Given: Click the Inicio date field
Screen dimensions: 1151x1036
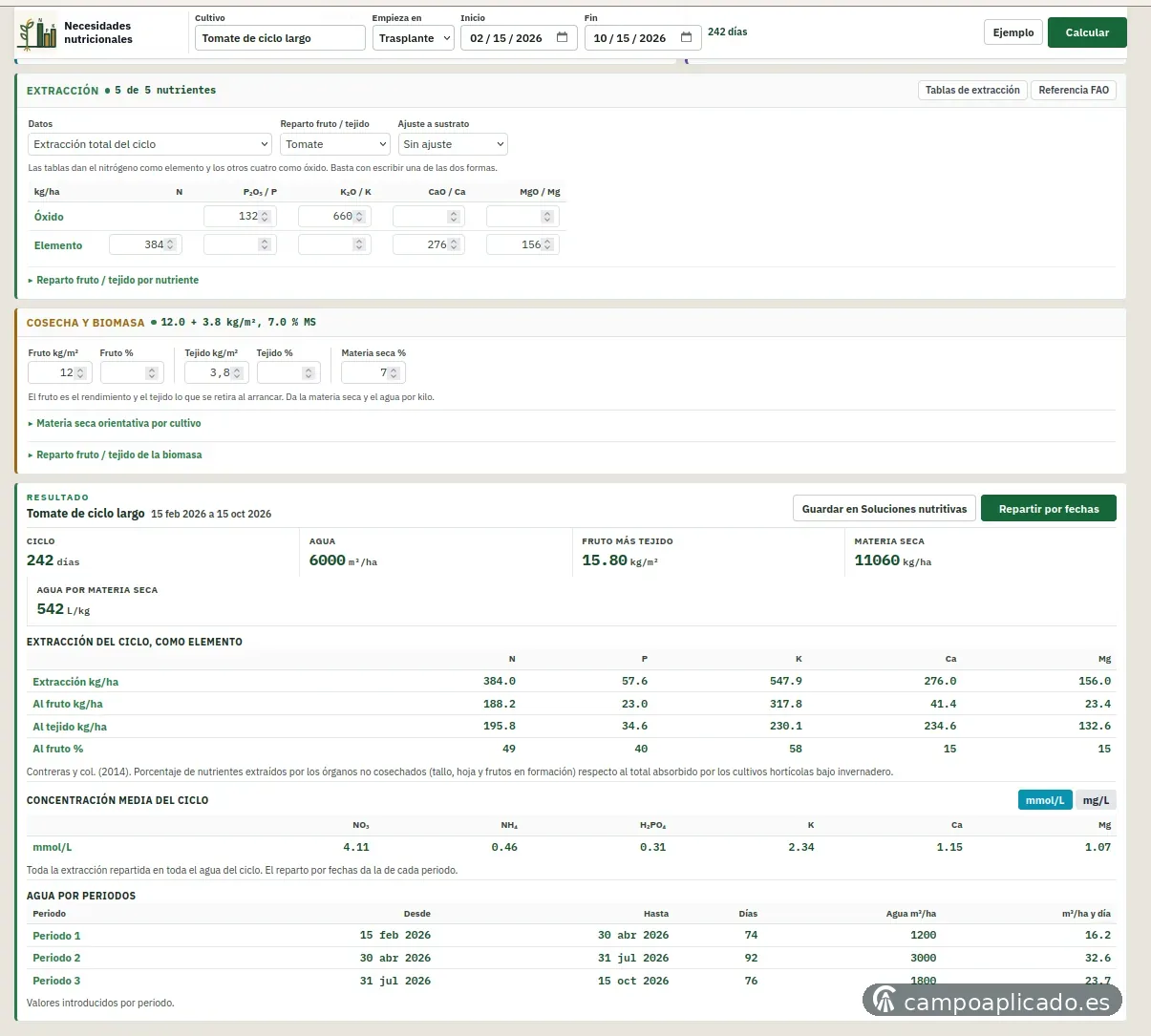Looking at the screenshot, I should [519, 38].
